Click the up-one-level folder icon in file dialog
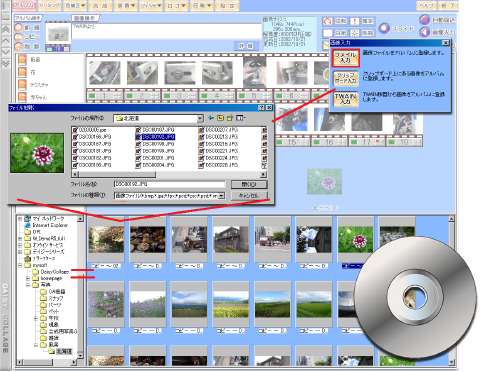Image resolution: width=480 pixels, height=372 pixels. tap(220, 118)
